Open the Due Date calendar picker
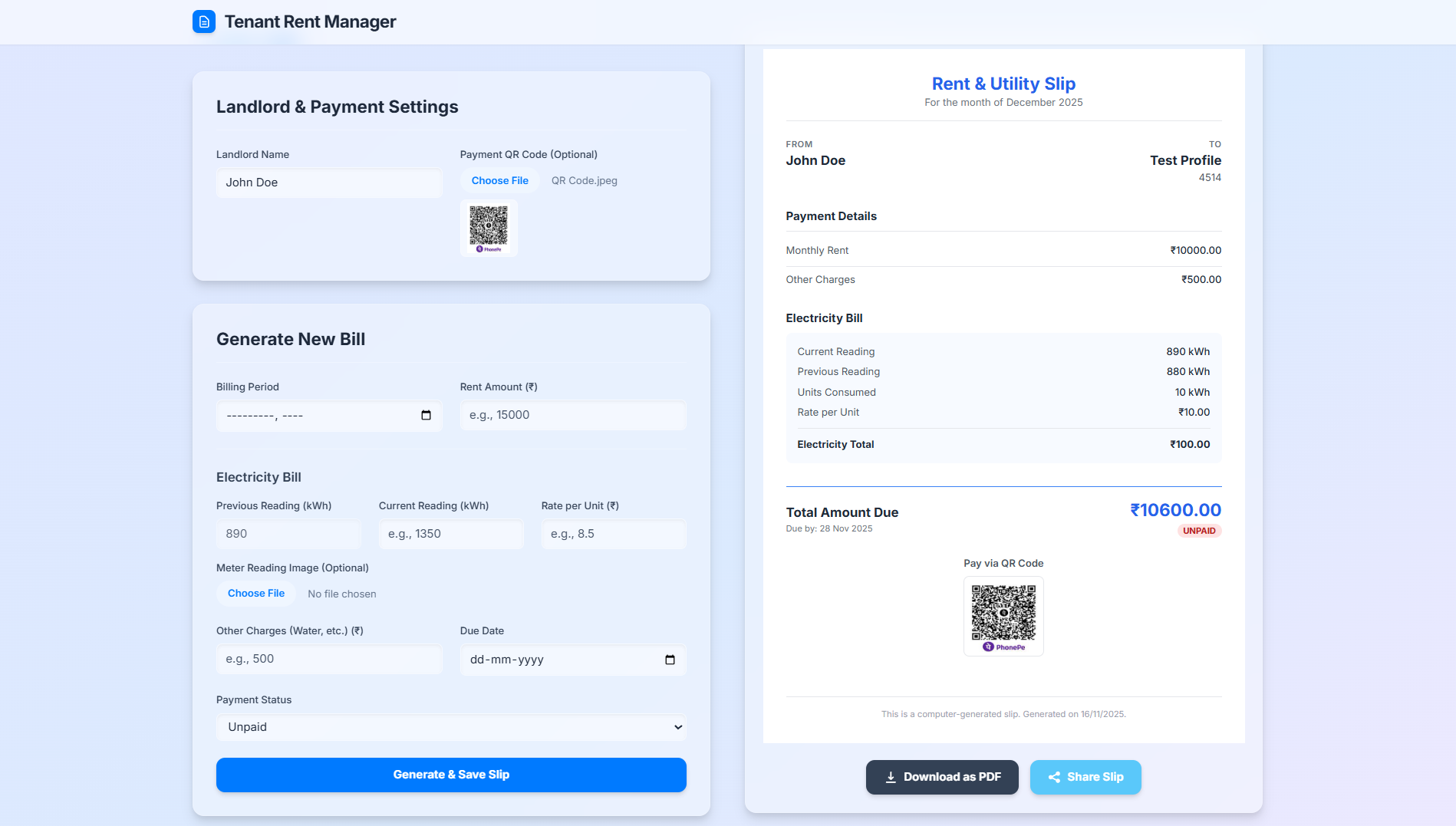This screenshot has height=826, width=1456. 669,660
